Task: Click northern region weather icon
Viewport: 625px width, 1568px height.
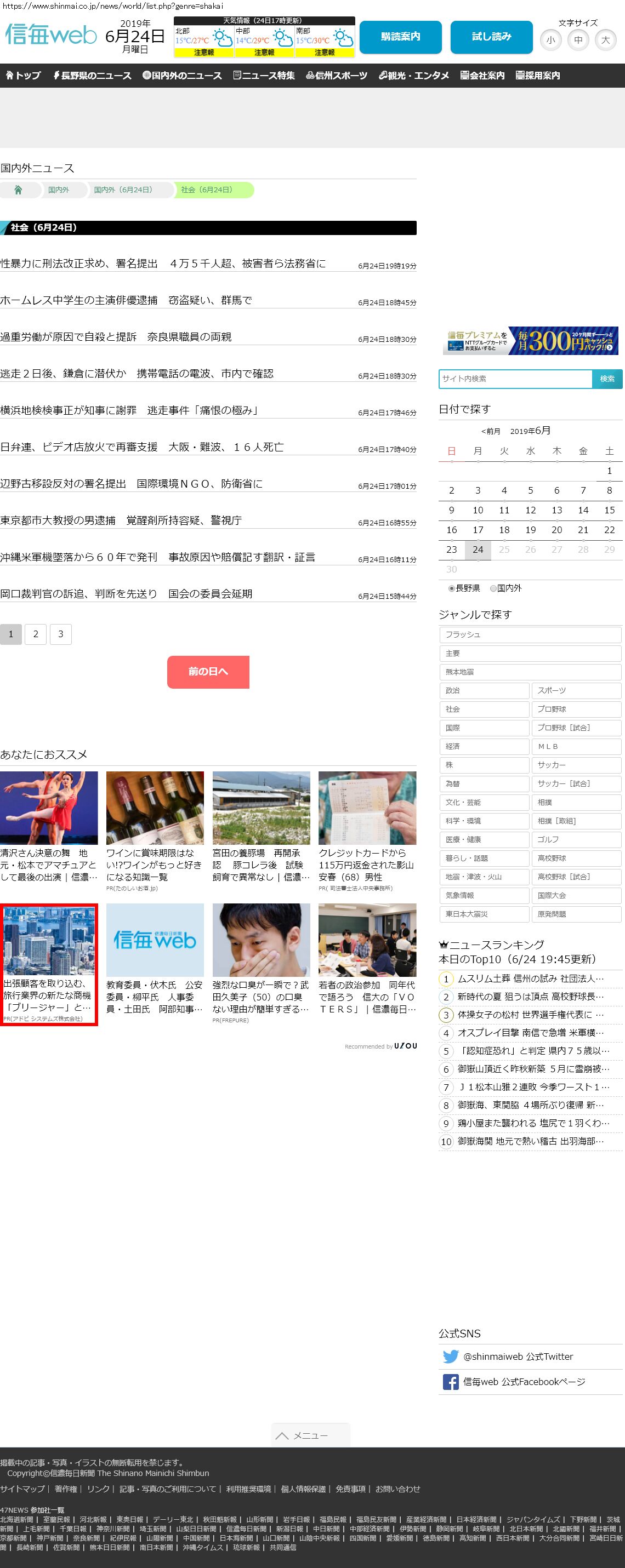Action: (x=223, y=39)
